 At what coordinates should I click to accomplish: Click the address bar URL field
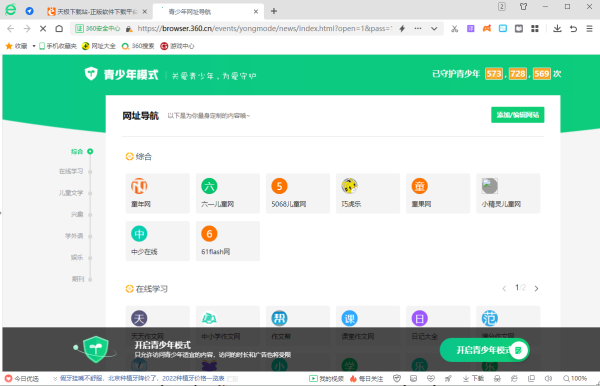click(x=264, y=29)
